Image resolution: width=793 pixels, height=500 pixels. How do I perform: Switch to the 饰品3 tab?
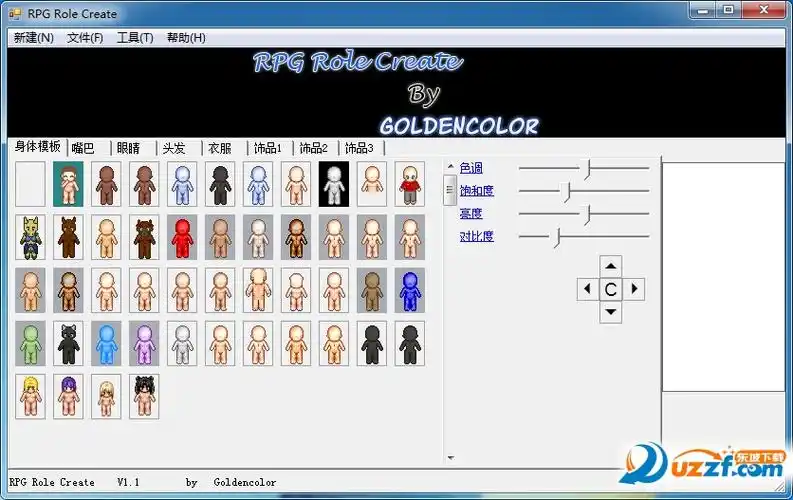(x=361, y=148)
